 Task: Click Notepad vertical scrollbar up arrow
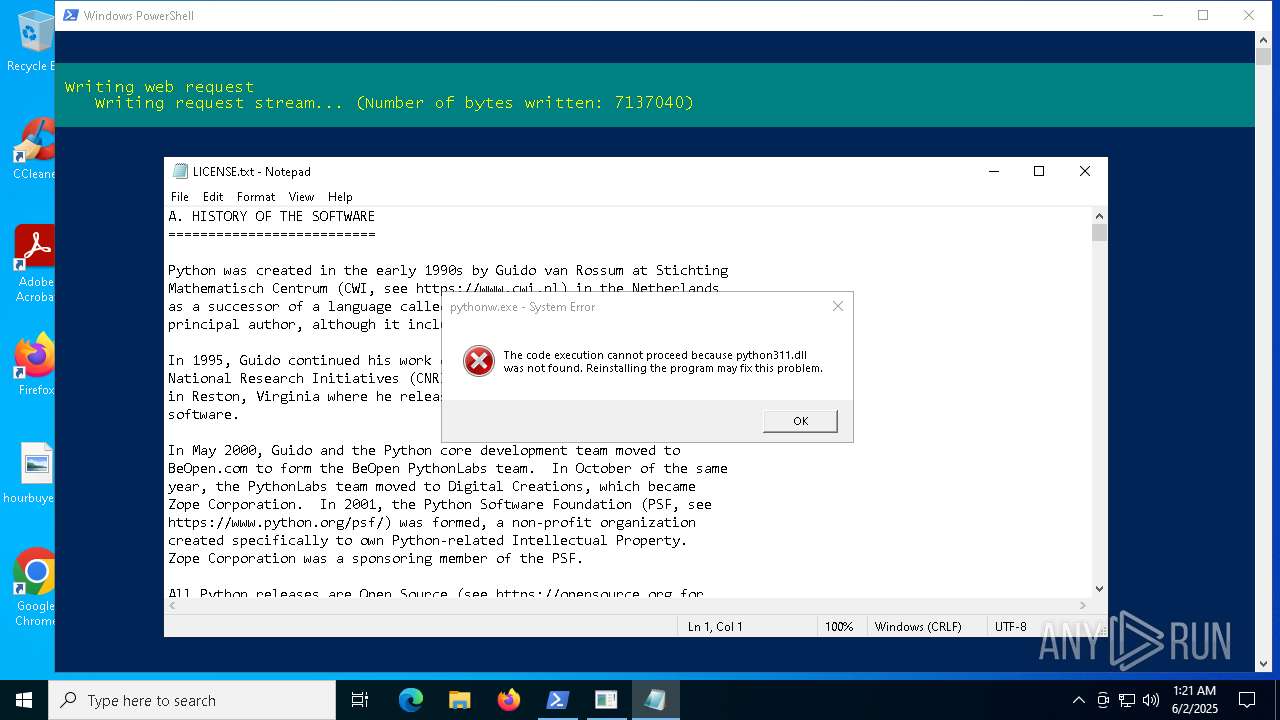(x=1099, y=215)
